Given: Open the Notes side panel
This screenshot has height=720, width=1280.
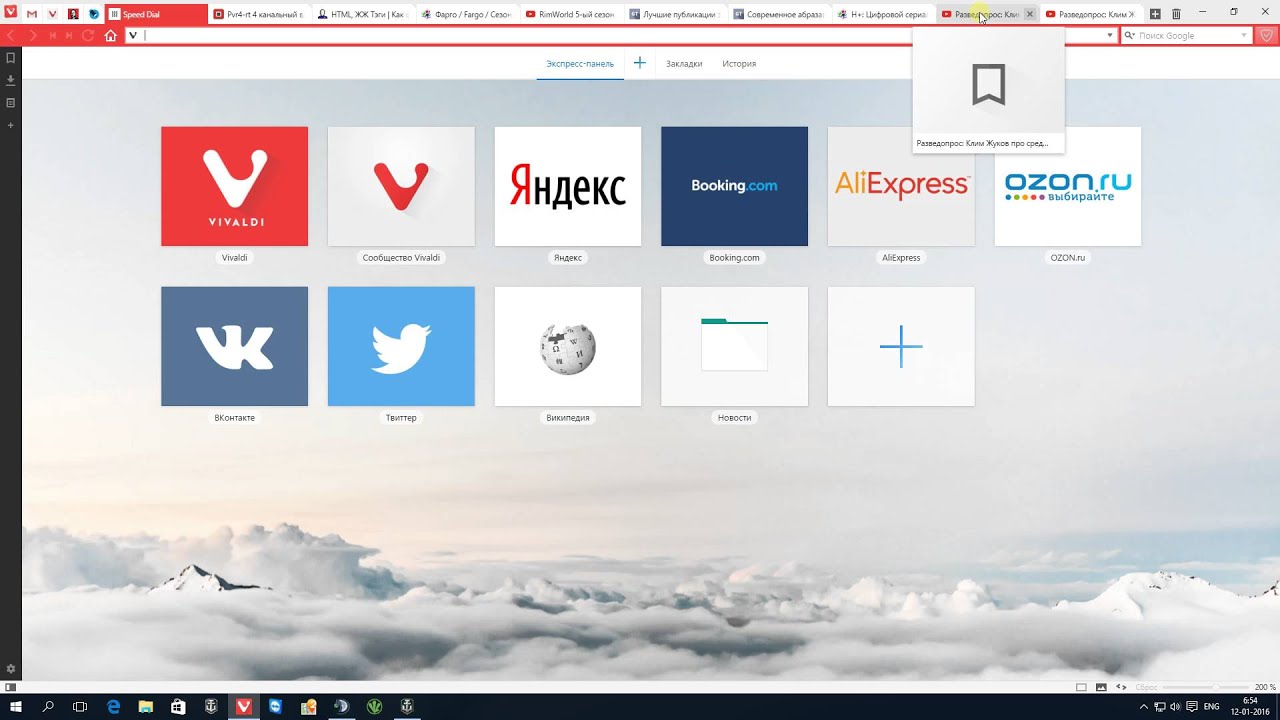Looking at the screenshot, I should click(x=11, y=103).
